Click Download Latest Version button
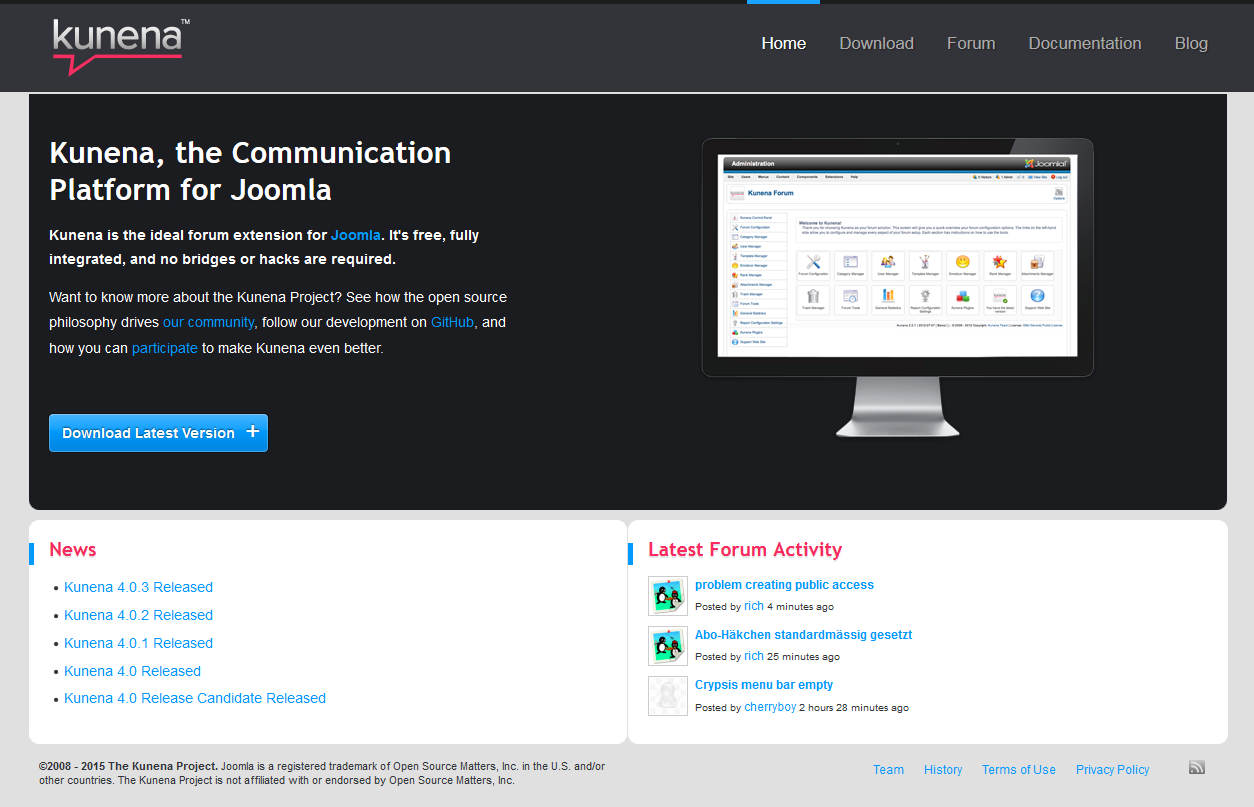The height and width of the screenshot is (807, 1254). coord(158,433)
